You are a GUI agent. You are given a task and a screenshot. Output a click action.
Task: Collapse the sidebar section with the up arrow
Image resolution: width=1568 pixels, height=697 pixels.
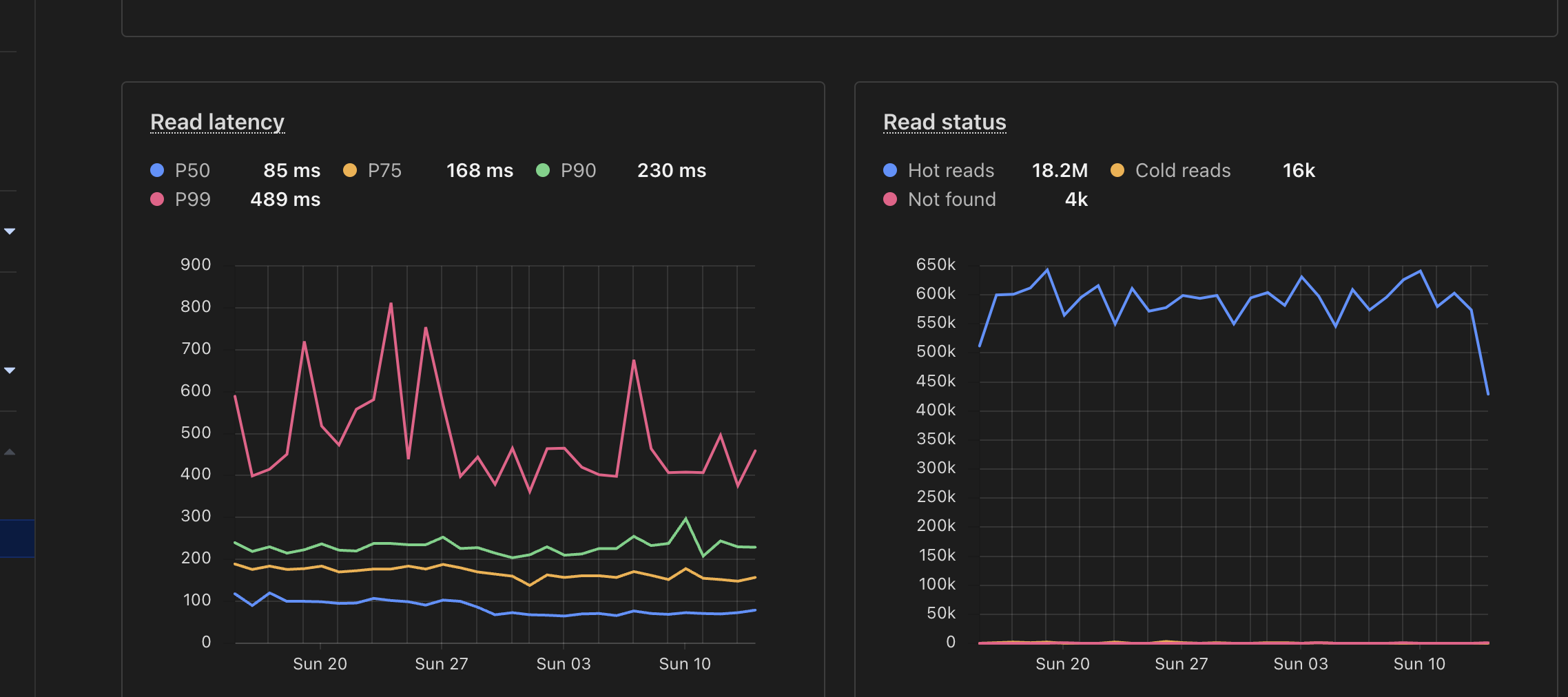click(x=10, y=452)
